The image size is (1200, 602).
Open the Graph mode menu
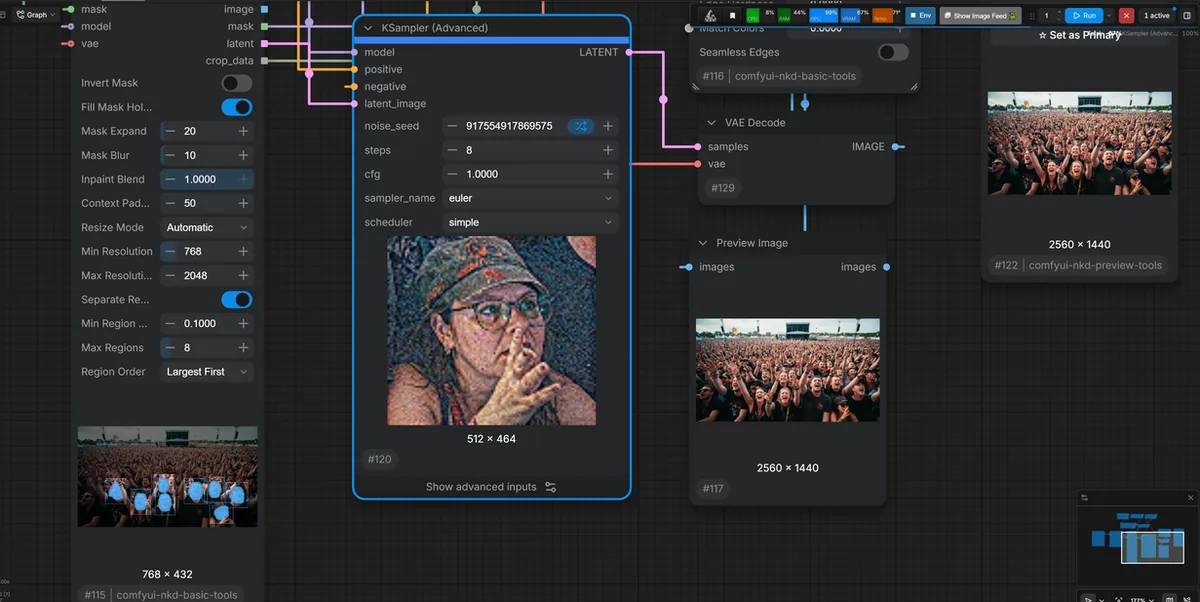point(34,15)
